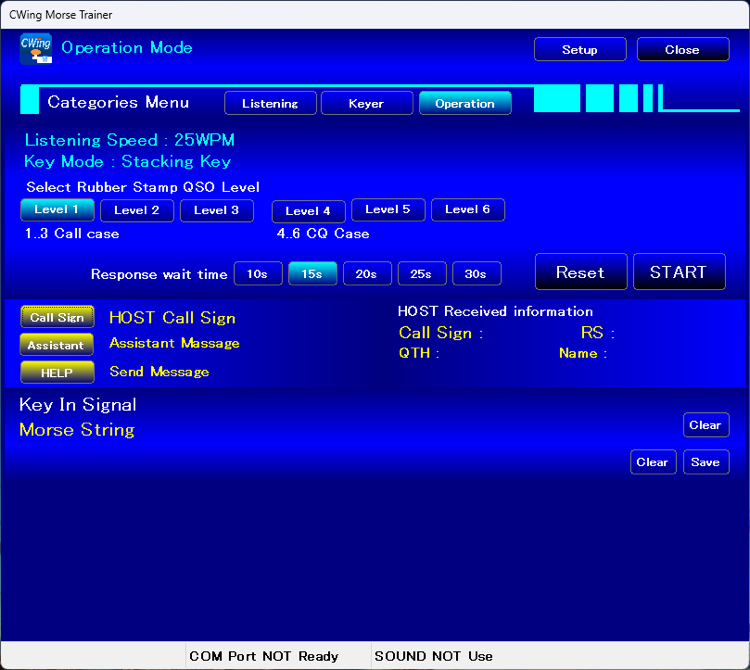
Task: Click the CWing logo icon
Action: click(x=36, y=49)
